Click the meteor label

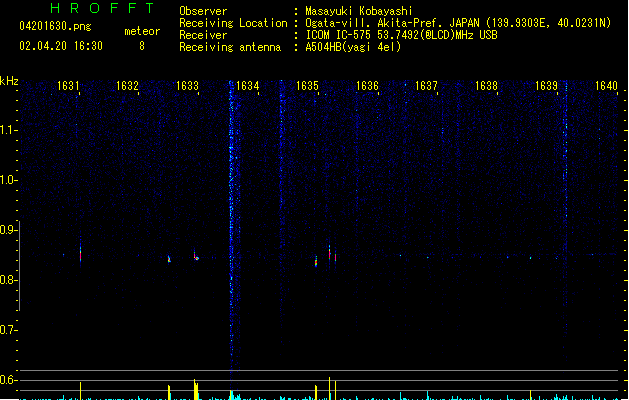coord(142,31)
